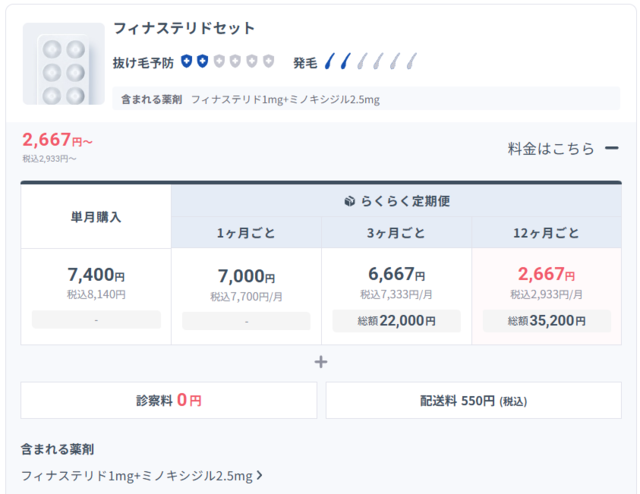Image resolution: width=640 pixels, height=494 pixels.
Task: Click the last gray shield icon
Action: coord(268,62)
